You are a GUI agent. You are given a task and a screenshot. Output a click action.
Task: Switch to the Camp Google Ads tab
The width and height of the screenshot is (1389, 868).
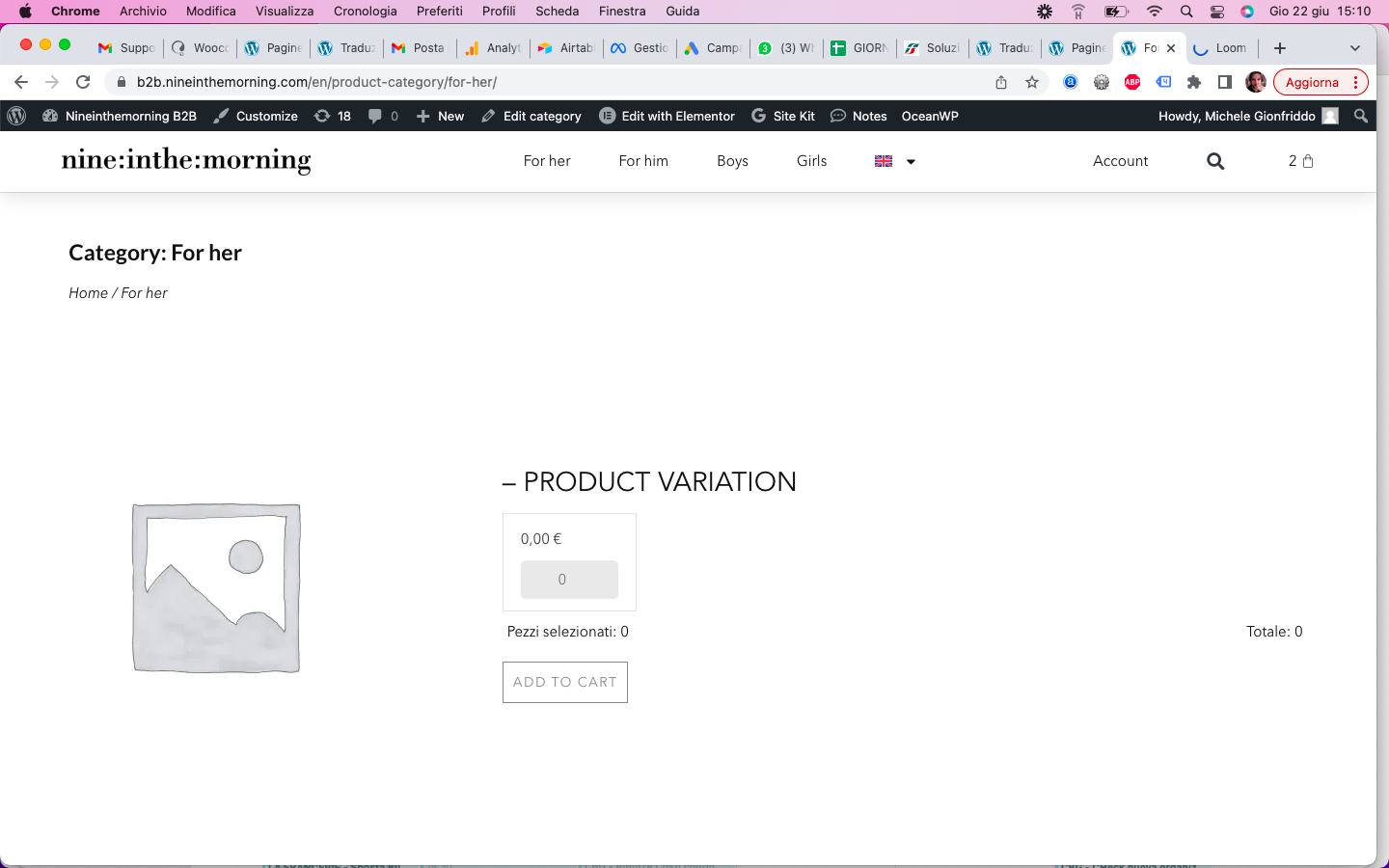coord(713,48)
